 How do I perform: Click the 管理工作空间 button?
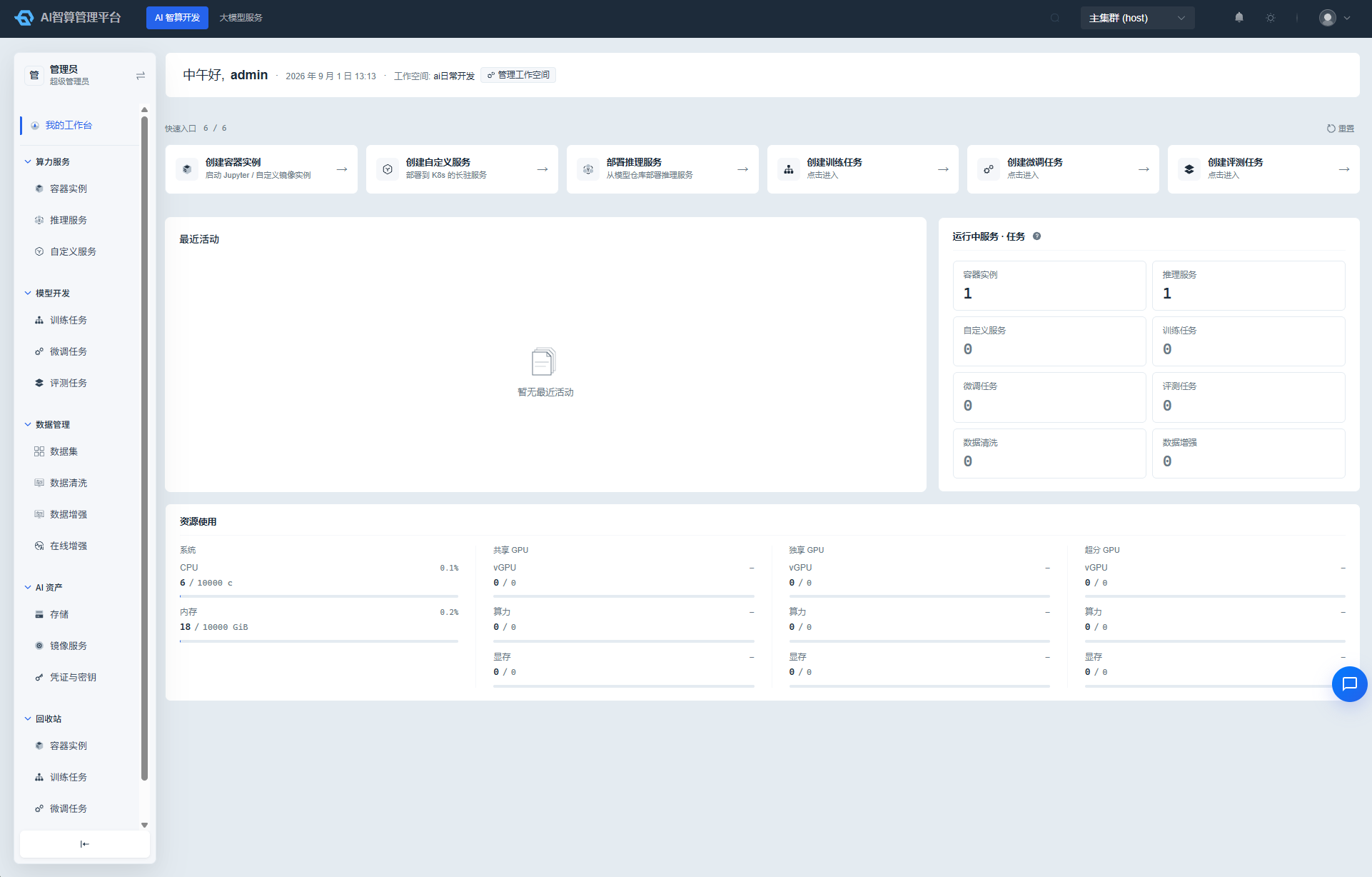(x=518, y=75)
